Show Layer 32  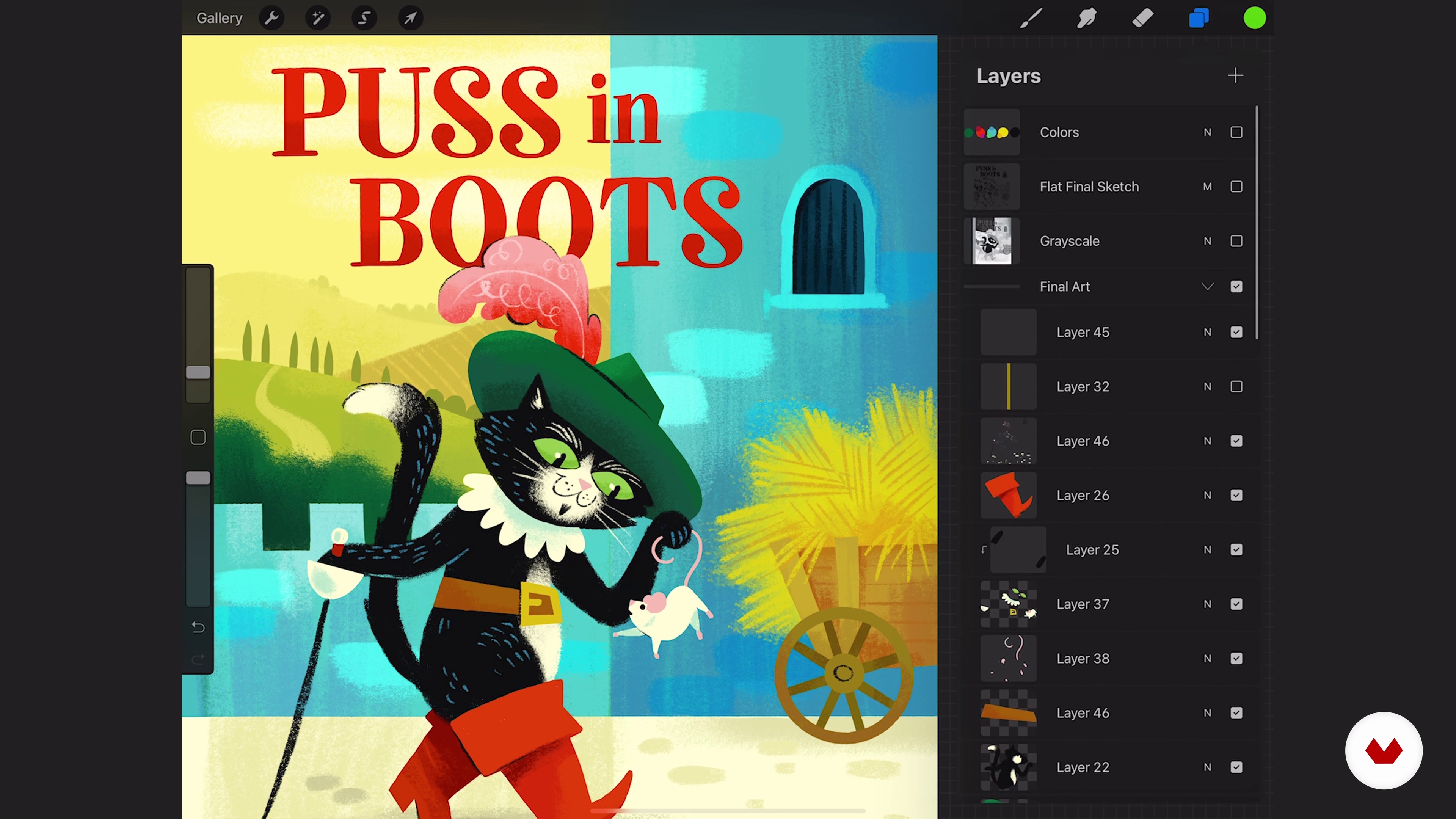tap(1236, 387)
